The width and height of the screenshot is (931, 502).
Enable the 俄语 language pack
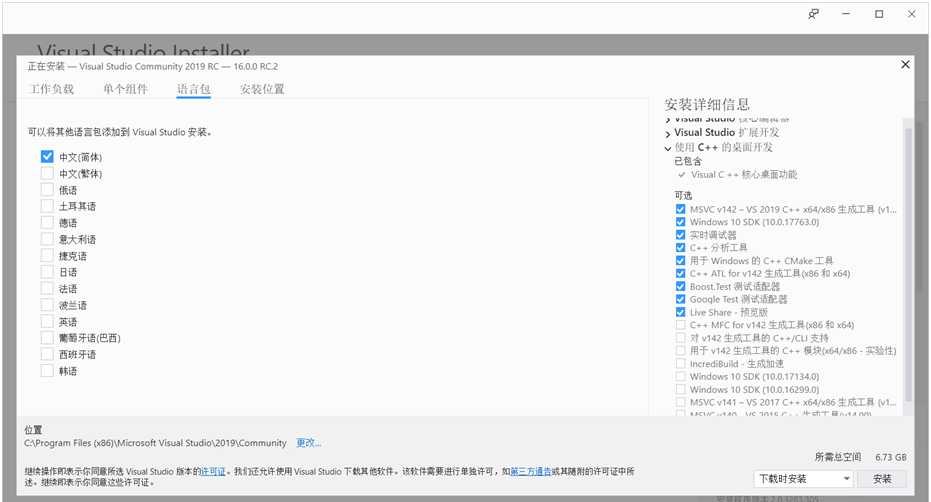[x=47, y=190]
